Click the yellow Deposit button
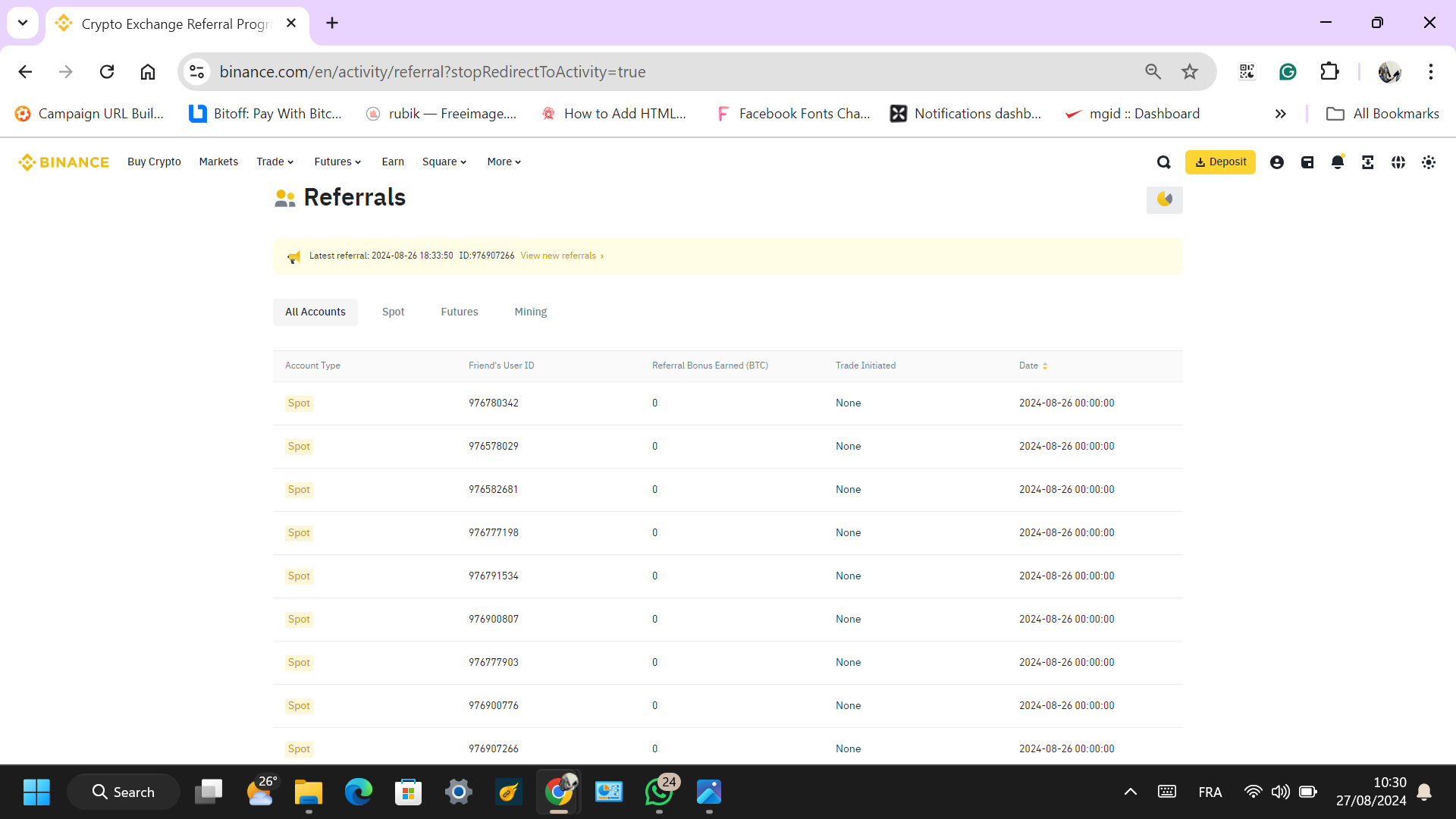This screenshot has width=1456, height=819. (1219, 162)
